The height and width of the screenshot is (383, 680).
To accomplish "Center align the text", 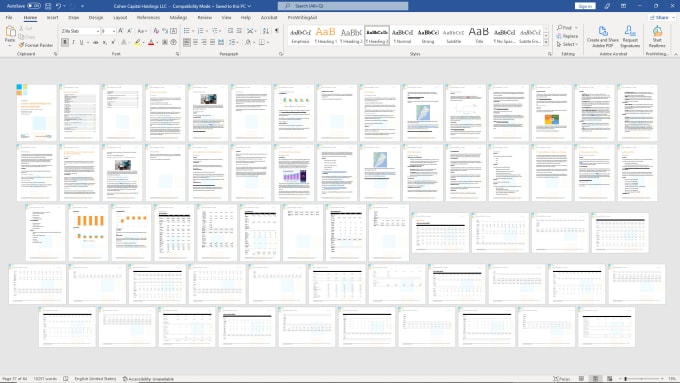I will [196, 43].
